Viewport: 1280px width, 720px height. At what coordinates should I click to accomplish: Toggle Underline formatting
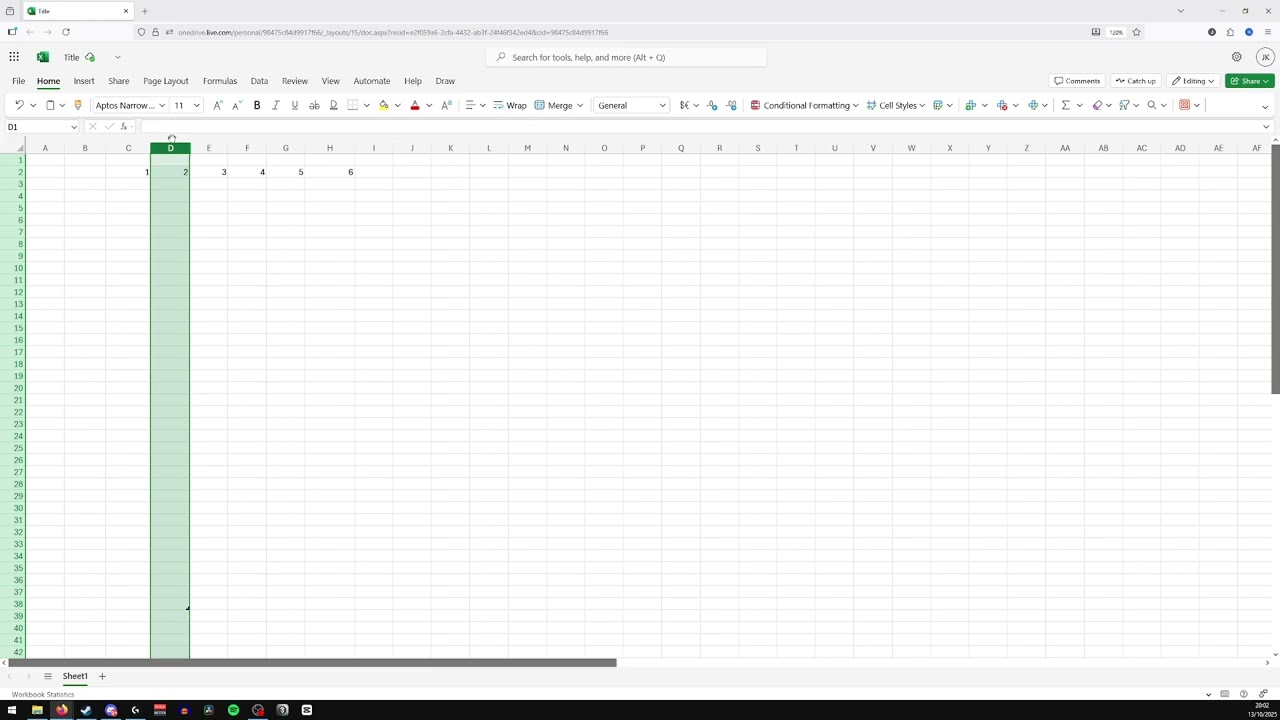click(294, 105)
